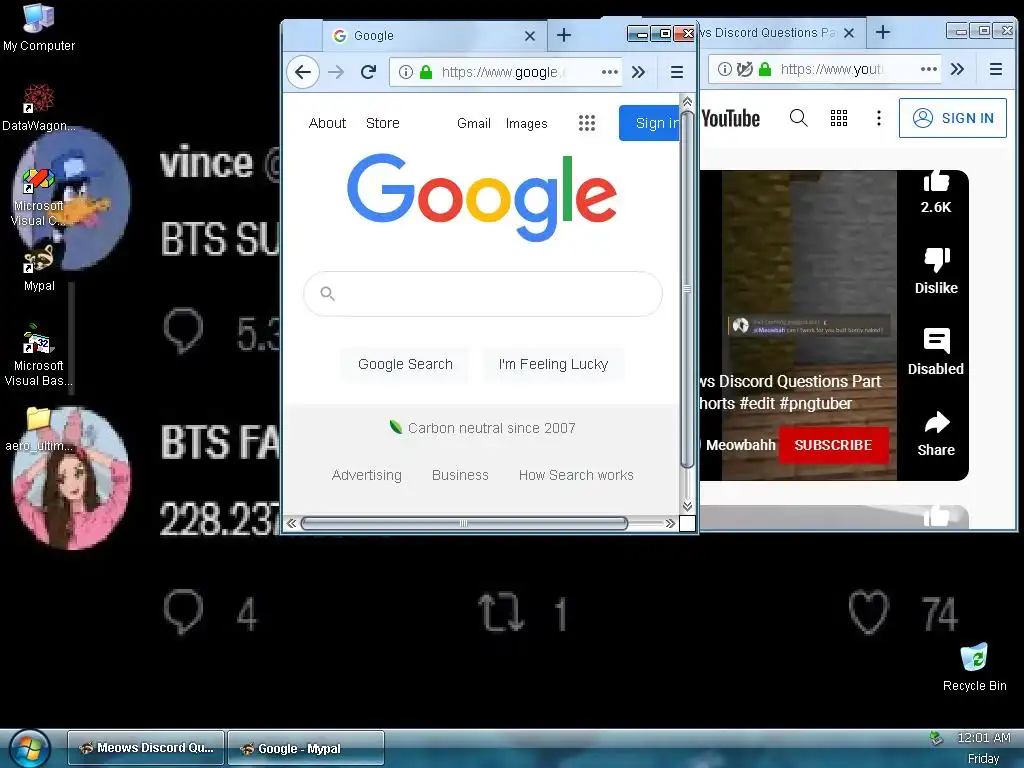This screenshot has height=768, width=1024.
Task: Open the About link on Google
Action: click(327, 123)
